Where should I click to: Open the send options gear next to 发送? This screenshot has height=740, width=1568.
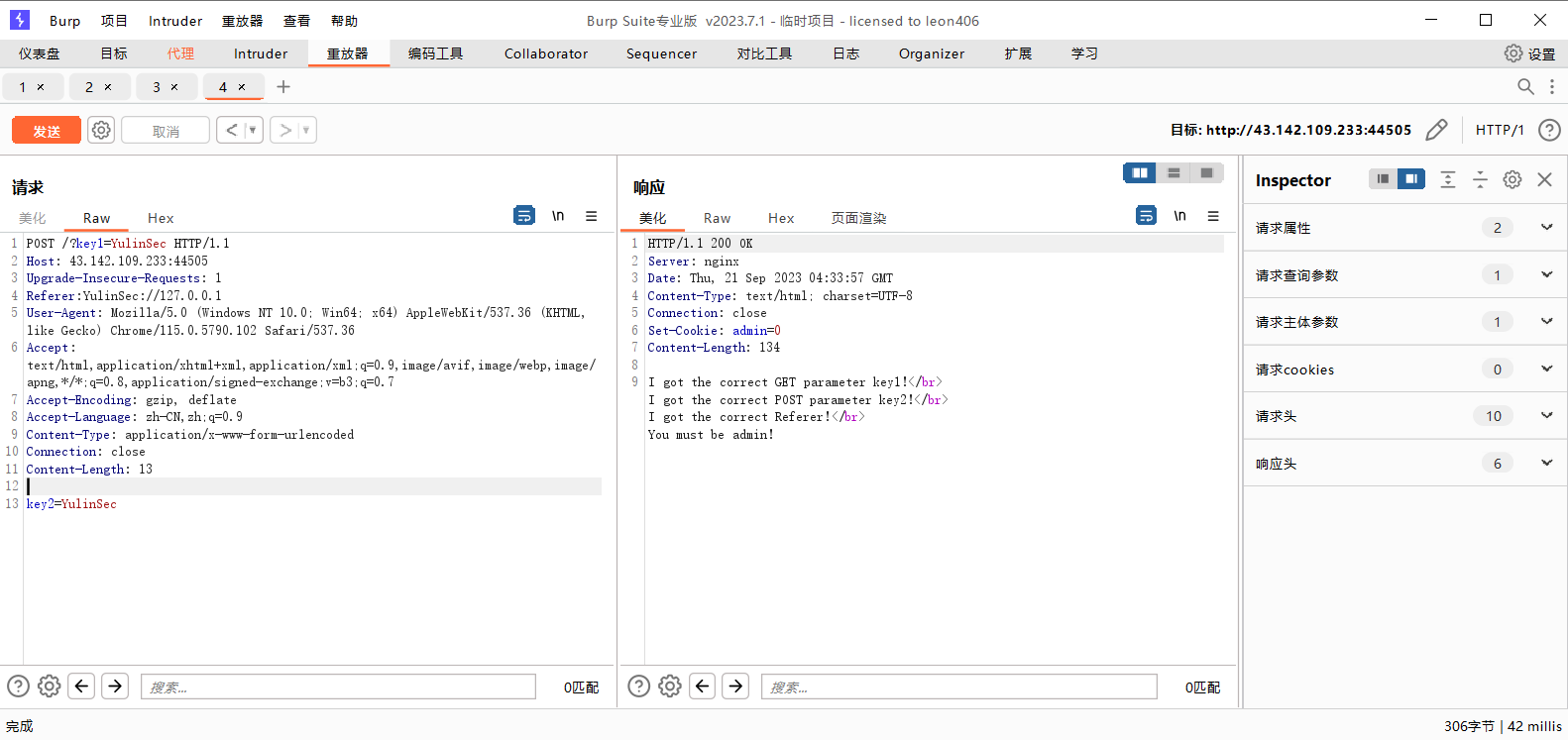tap(101, 130)
